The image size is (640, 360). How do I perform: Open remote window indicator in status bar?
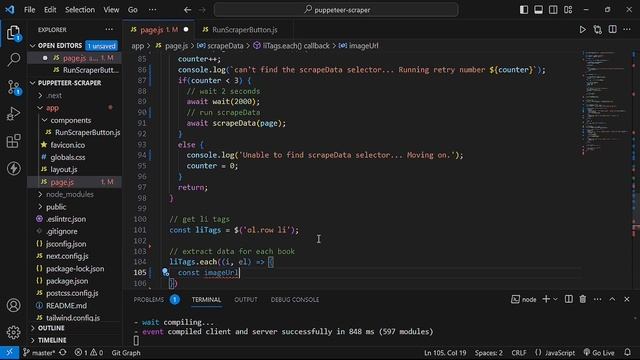pyautogui.click(x=9, y=353)
